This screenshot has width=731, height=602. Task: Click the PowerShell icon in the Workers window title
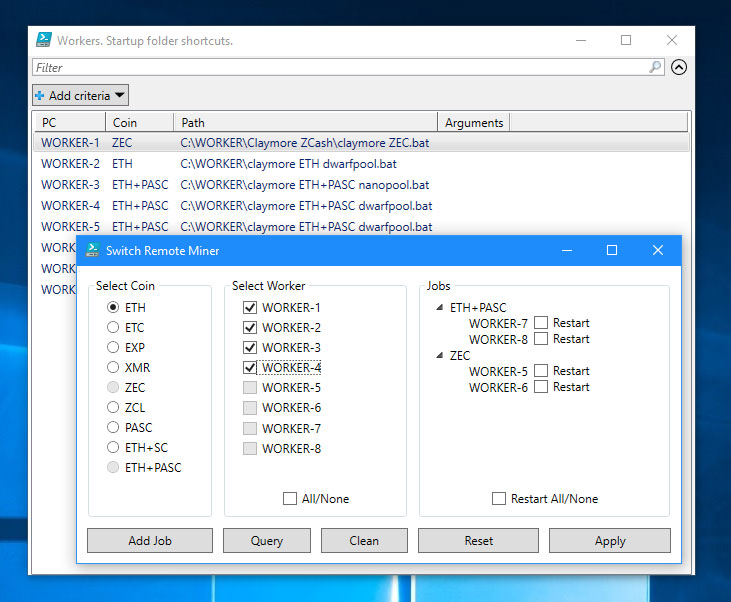coord(44,40)
